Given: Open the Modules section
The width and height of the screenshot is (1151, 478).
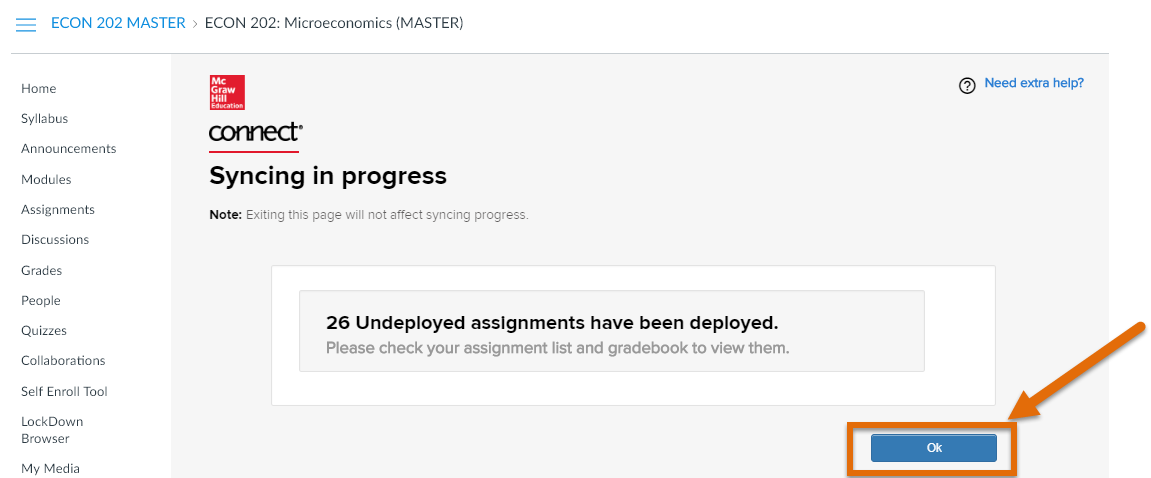Looking at the screenshot, I should pyautogui.click(x=46, y=179).
